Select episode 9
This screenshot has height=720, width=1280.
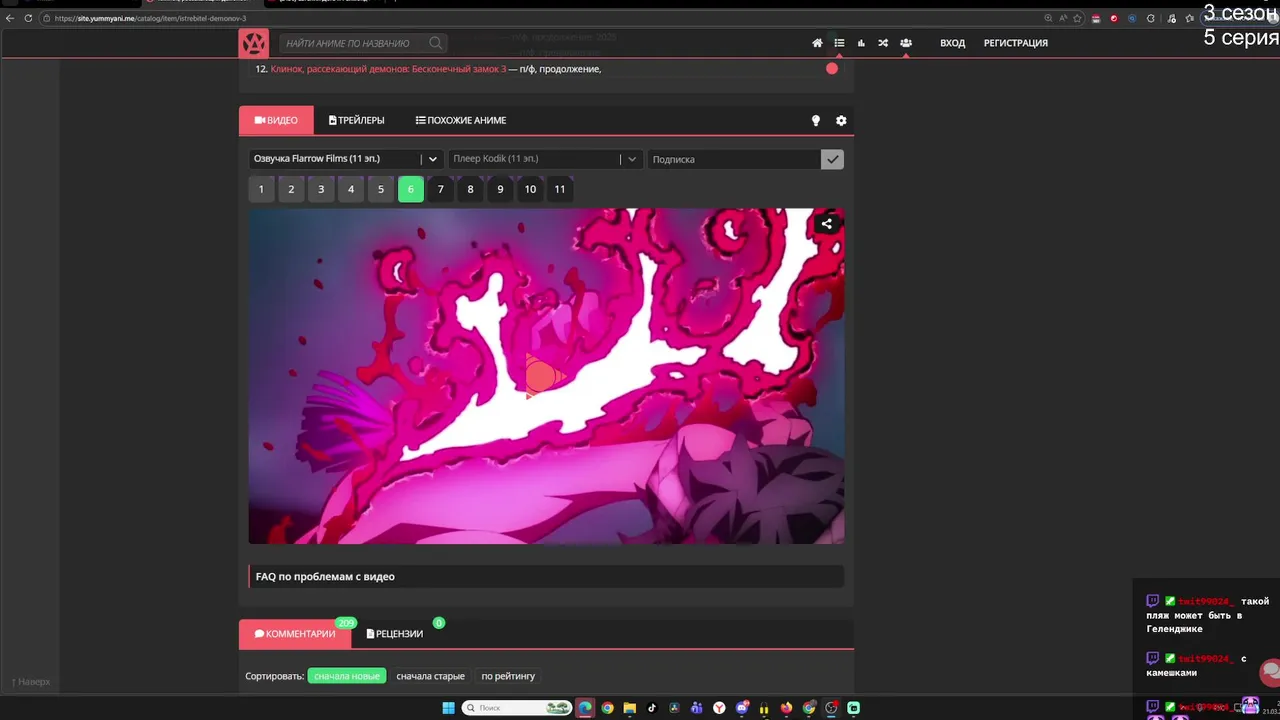[500, 189]
